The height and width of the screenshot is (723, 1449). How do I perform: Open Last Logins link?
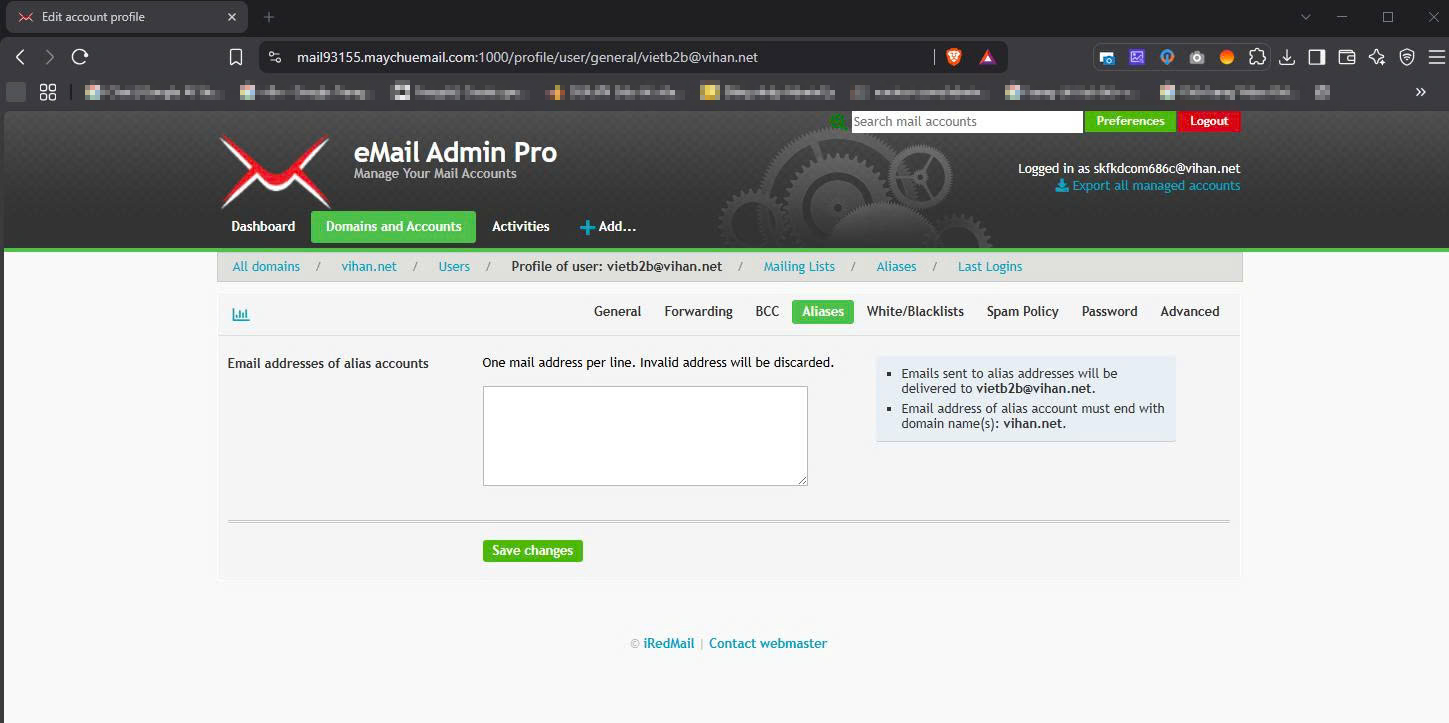[990, 267]
